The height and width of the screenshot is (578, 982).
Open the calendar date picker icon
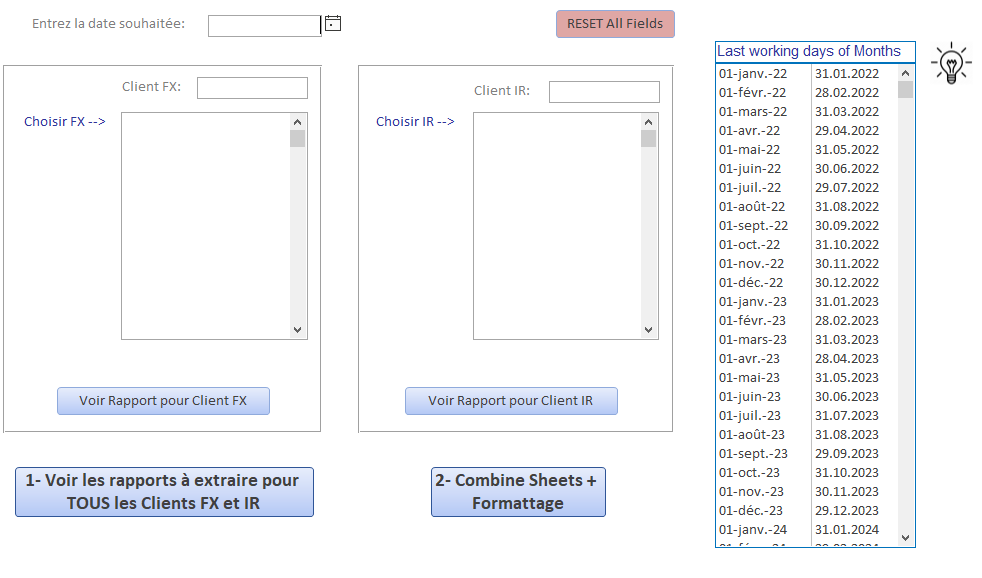point(333,23)
